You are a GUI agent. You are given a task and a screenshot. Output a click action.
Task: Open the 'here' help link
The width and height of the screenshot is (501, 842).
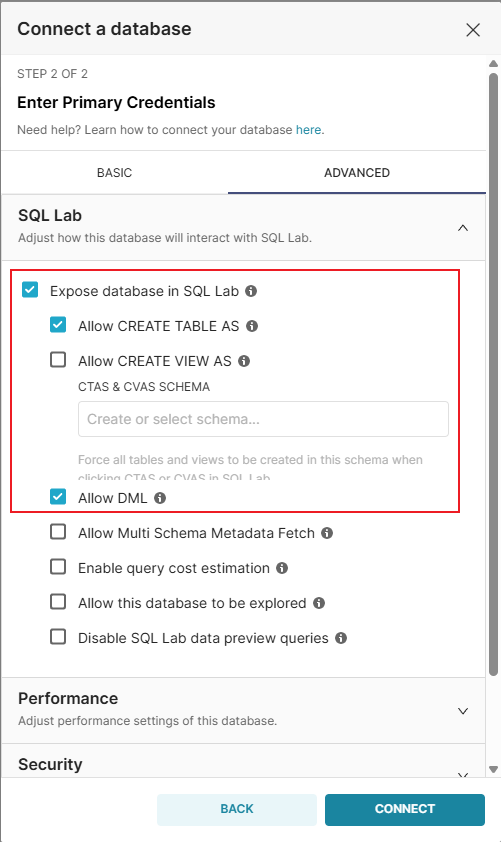click(309, 130)
